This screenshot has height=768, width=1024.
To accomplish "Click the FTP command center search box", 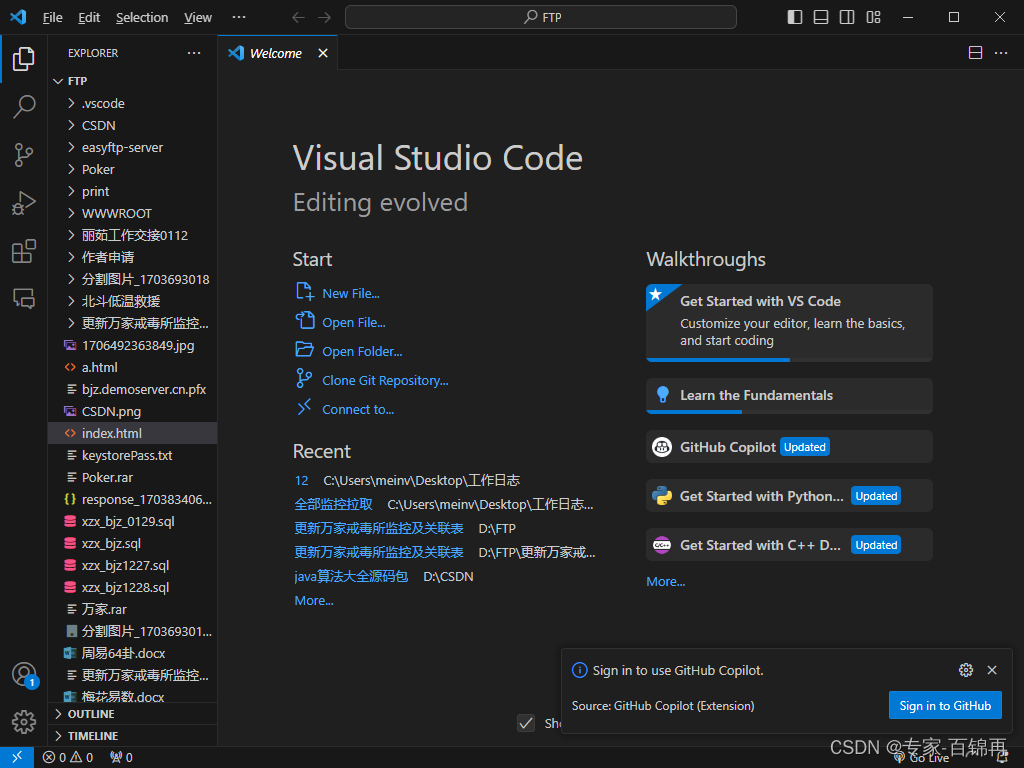I will (x=541, y=17).
